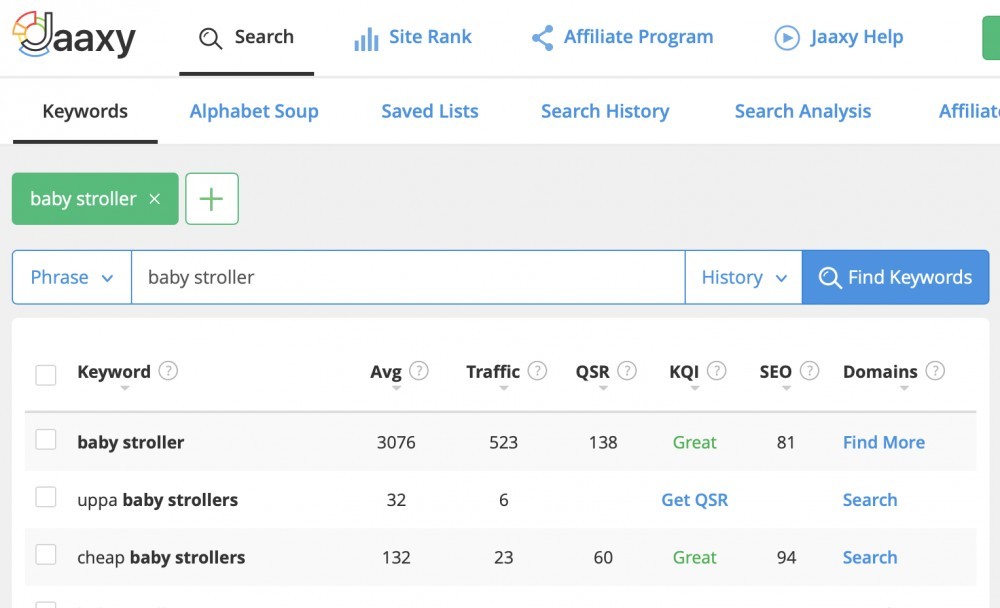Click the Jaaxy logo
1000x608 pixels.
click(x=74, y=36)
